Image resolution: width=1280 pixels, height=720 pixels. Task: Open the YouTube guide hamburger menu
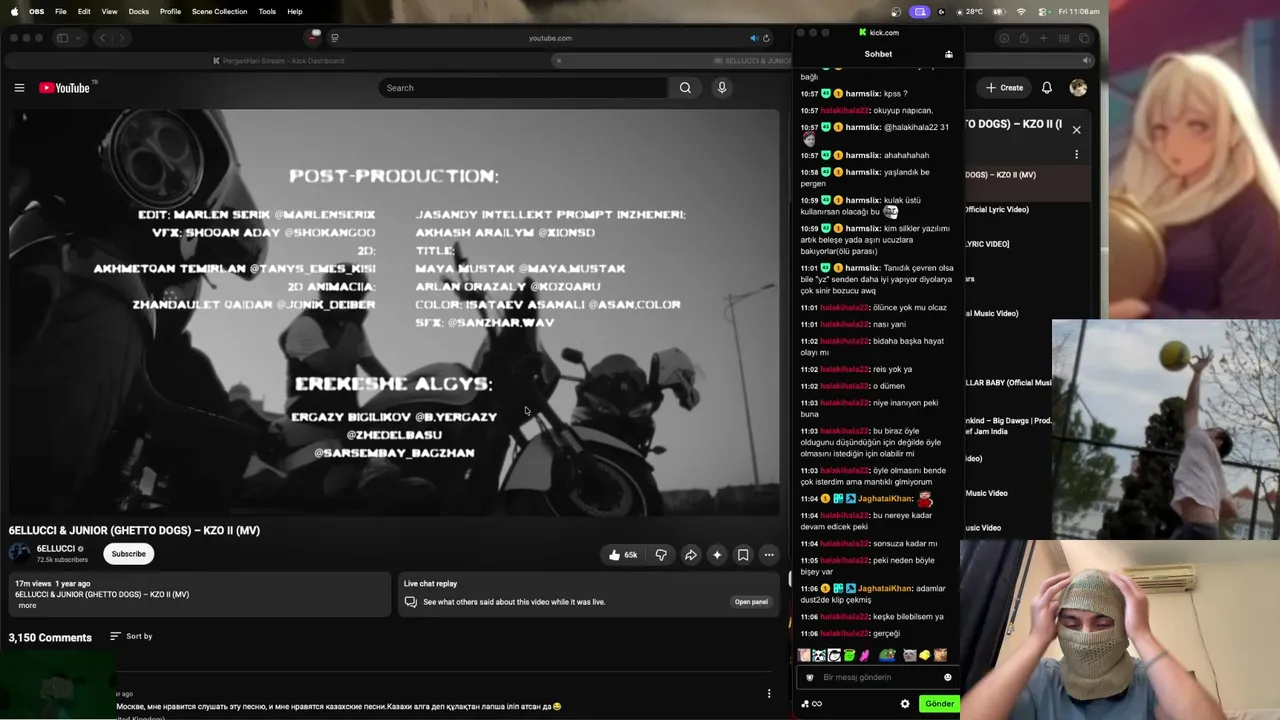click(19, 88)
